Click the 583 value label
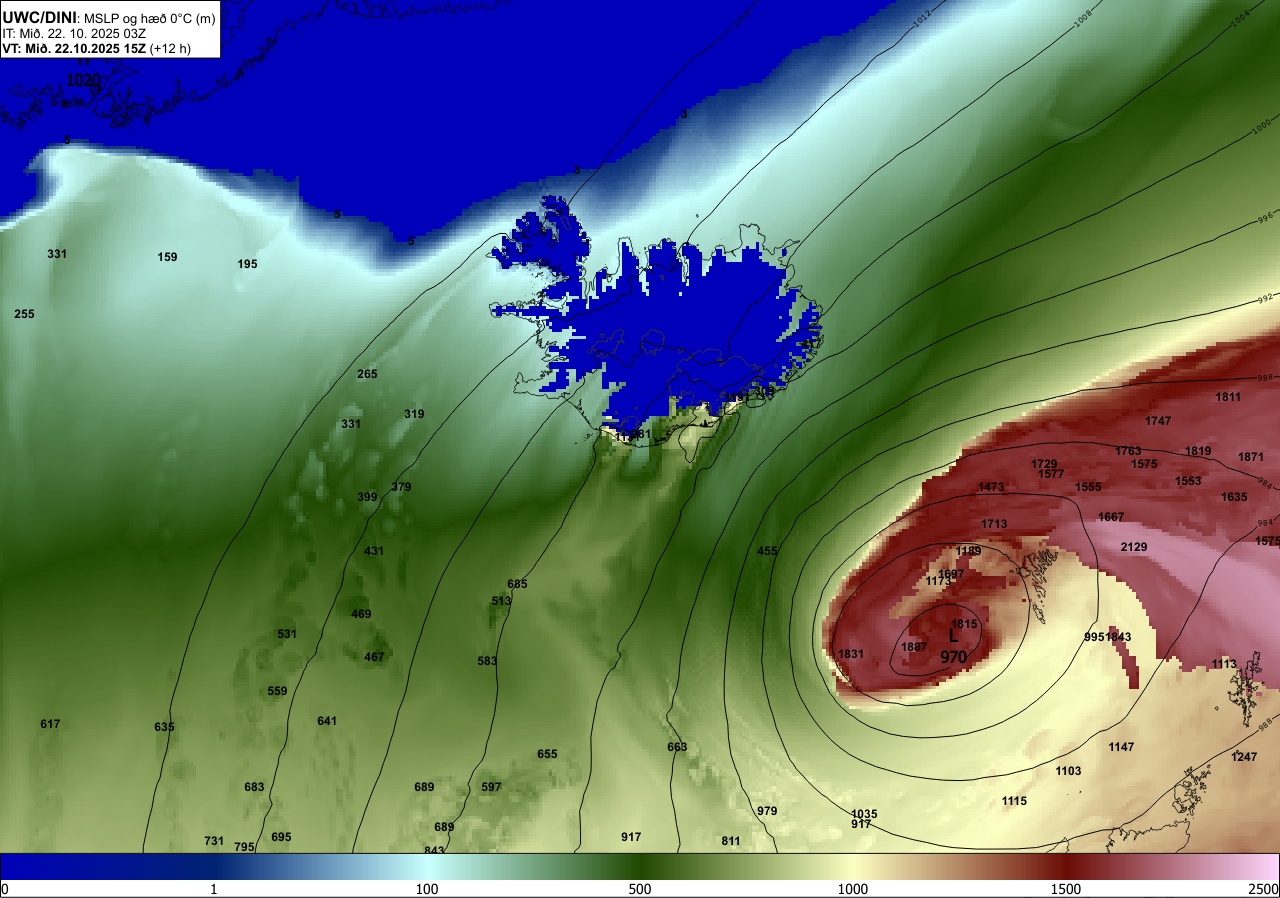 pyautogui.click(x=487, y=661)
